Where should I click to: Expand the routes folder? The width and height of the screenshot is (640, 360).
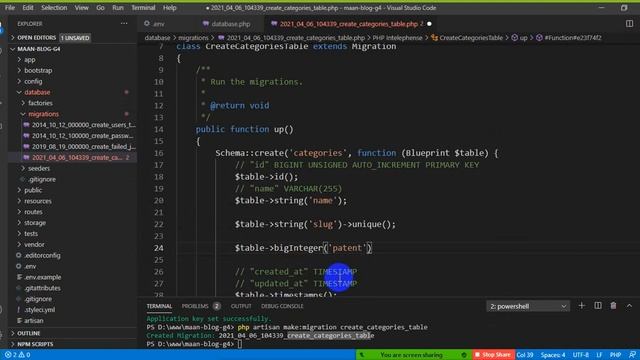(x=33, y=212)
